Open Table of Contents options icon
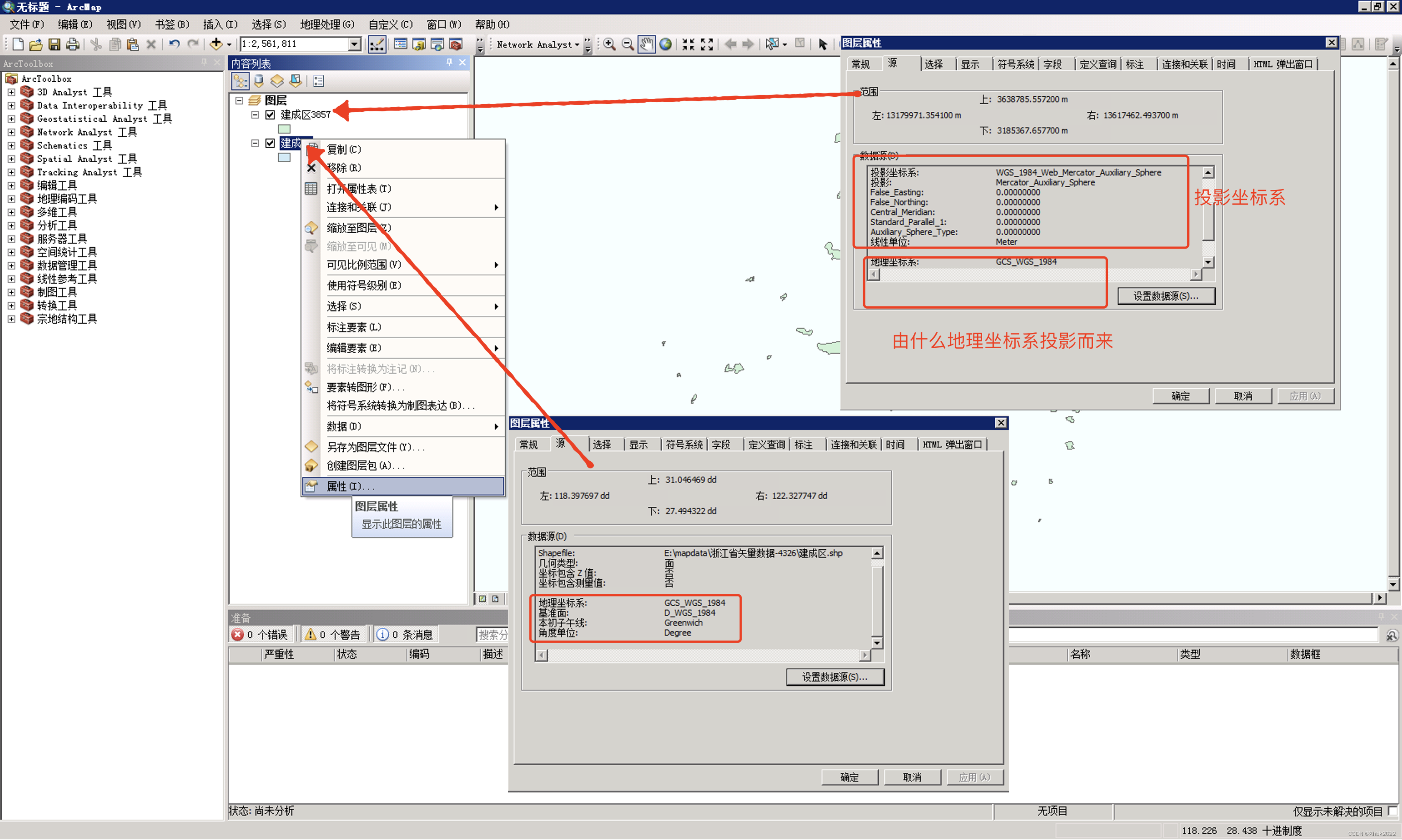Image resolution: width=1402 pixels, height=840 pixels. pyautogui.click(x=319, y=81)
